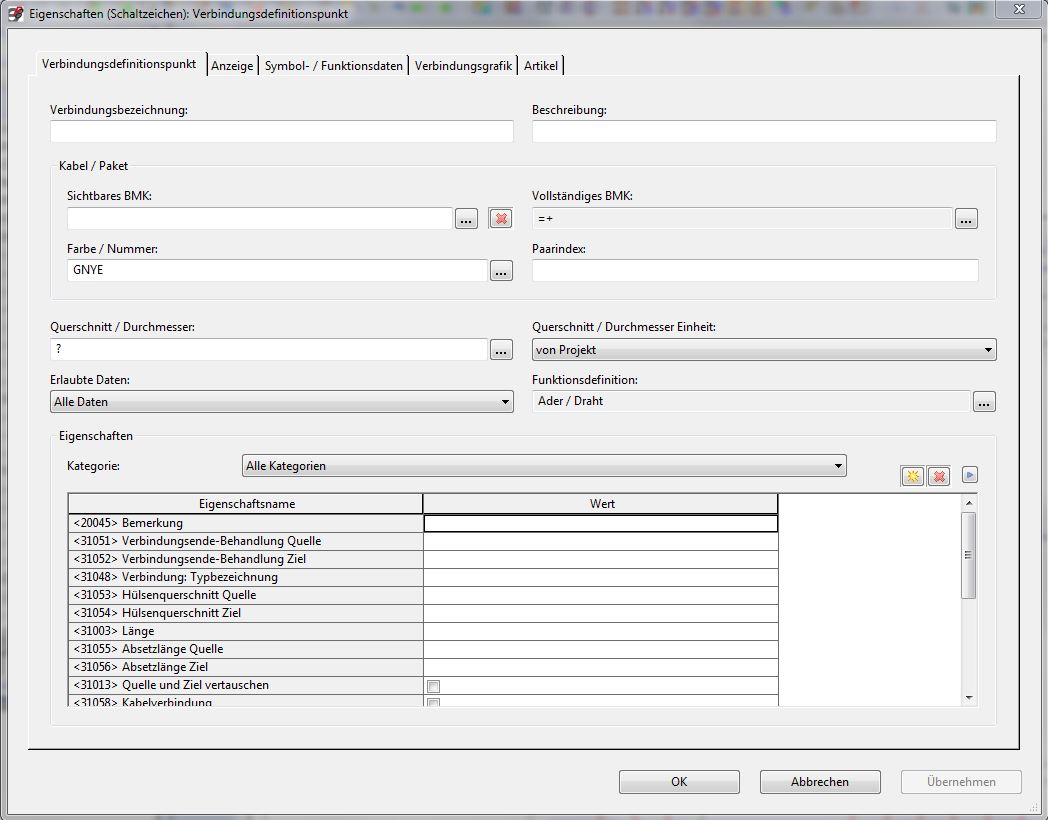Screen dimensions: 1048x820
Task: Click the Farbe / Nummer field containing GNYE
Action: 277,271
